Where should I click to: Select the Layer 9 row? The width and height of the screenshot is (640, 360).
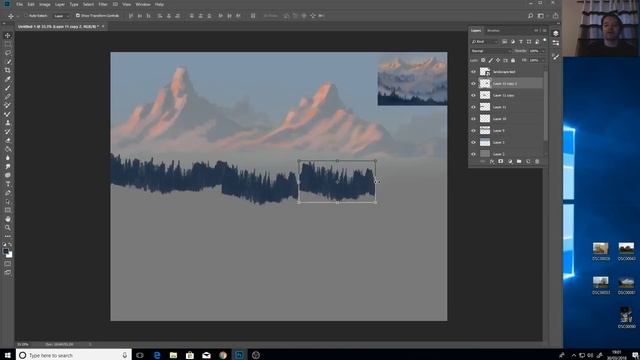[507, 131]
